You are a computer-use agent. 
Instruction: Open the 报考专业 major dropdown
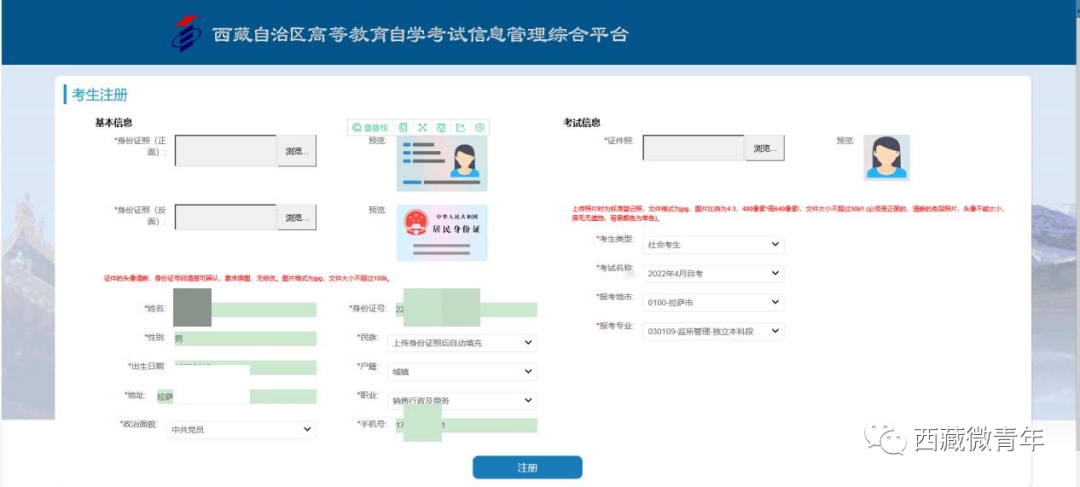(713, 331)
